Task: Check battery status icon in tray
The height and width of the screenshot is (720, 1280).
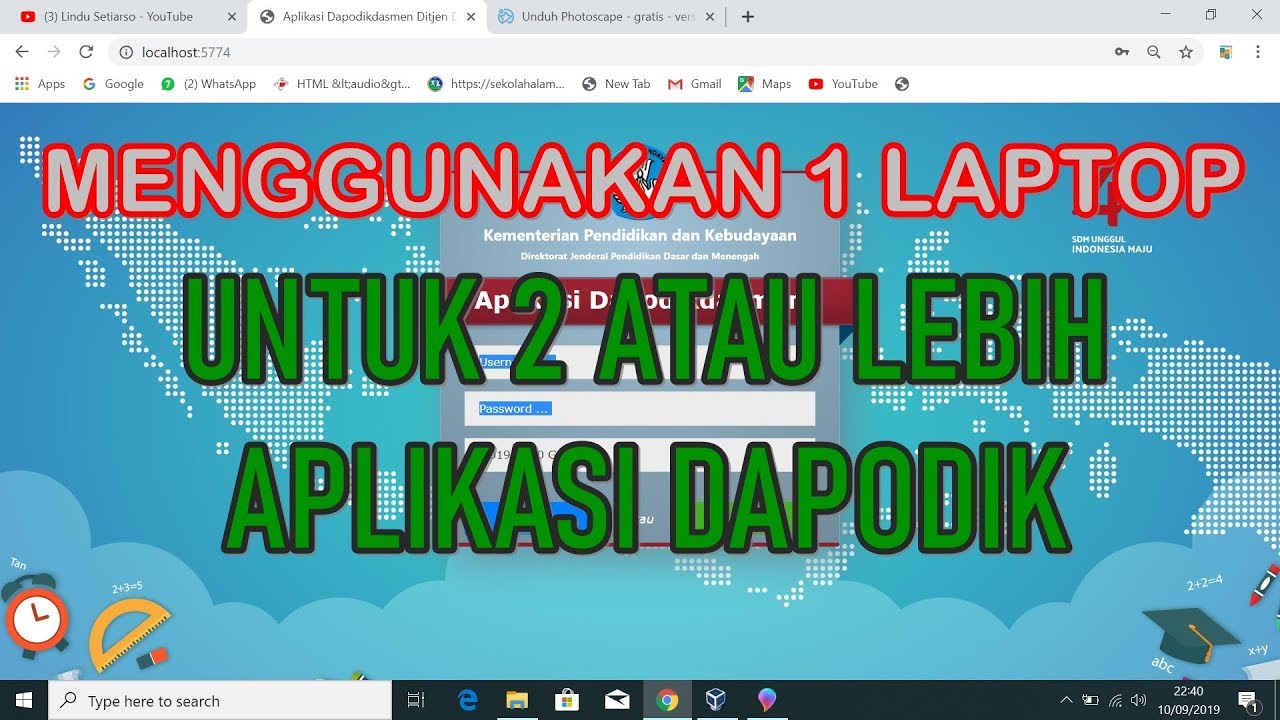Action: click(x=1091, y=700)
